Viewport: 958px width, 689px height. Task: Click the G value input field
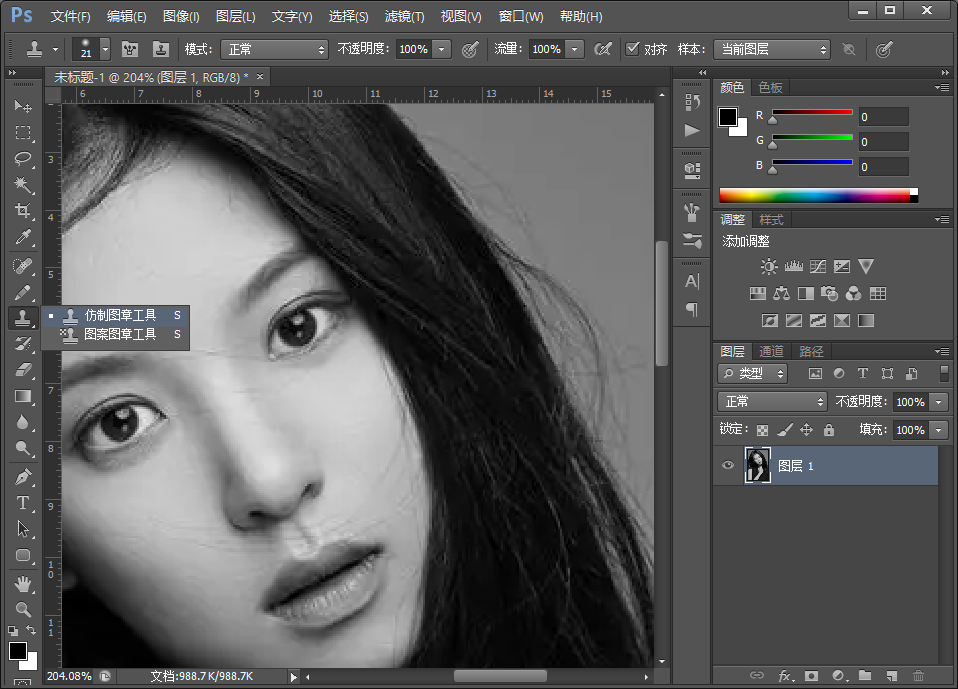coord(883,142)
